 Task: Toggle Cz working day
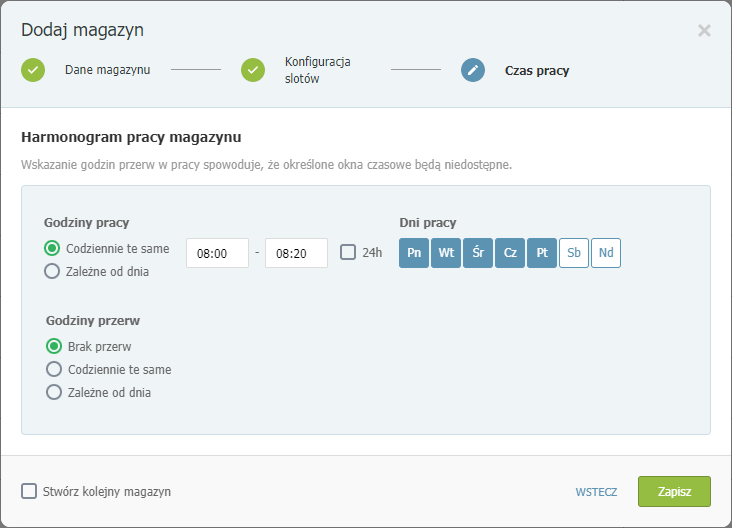[510, 253]
